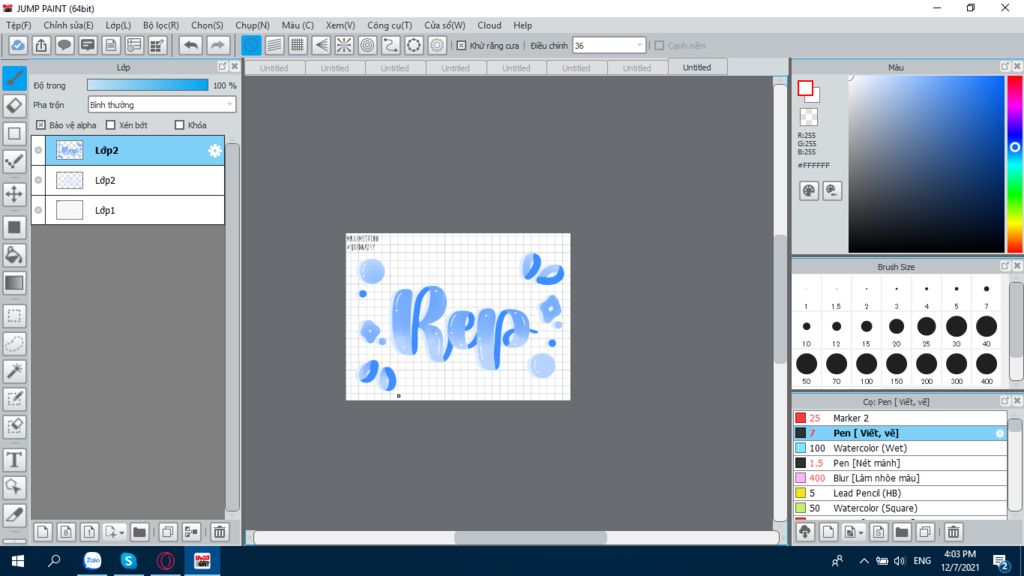Switch to the first Untitled tab
This screenshot has height=576, width=1024.
(274, 68)
